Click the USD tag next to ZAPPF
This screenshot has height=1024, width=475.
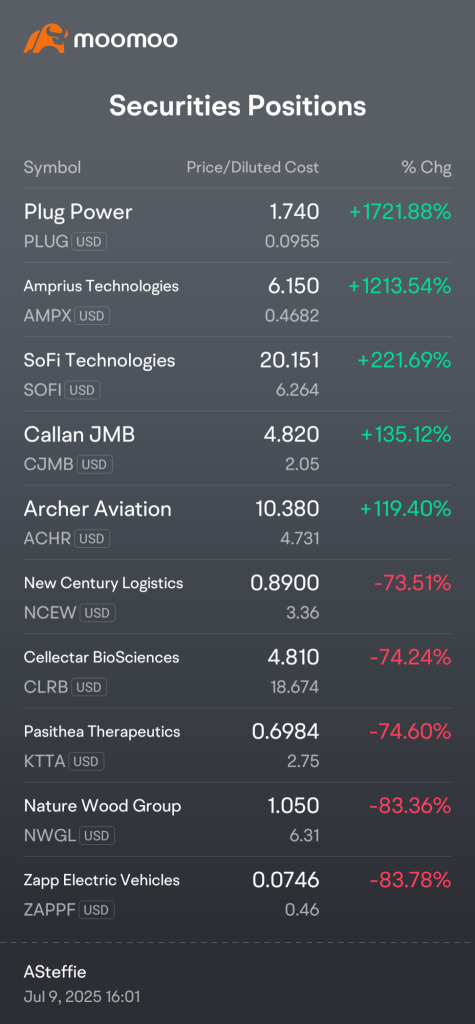pos(96,910)
